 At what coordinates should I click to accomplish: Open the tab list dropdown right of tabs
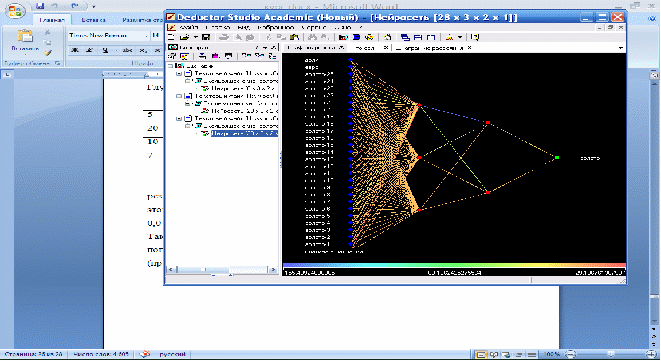coord(621,48)
